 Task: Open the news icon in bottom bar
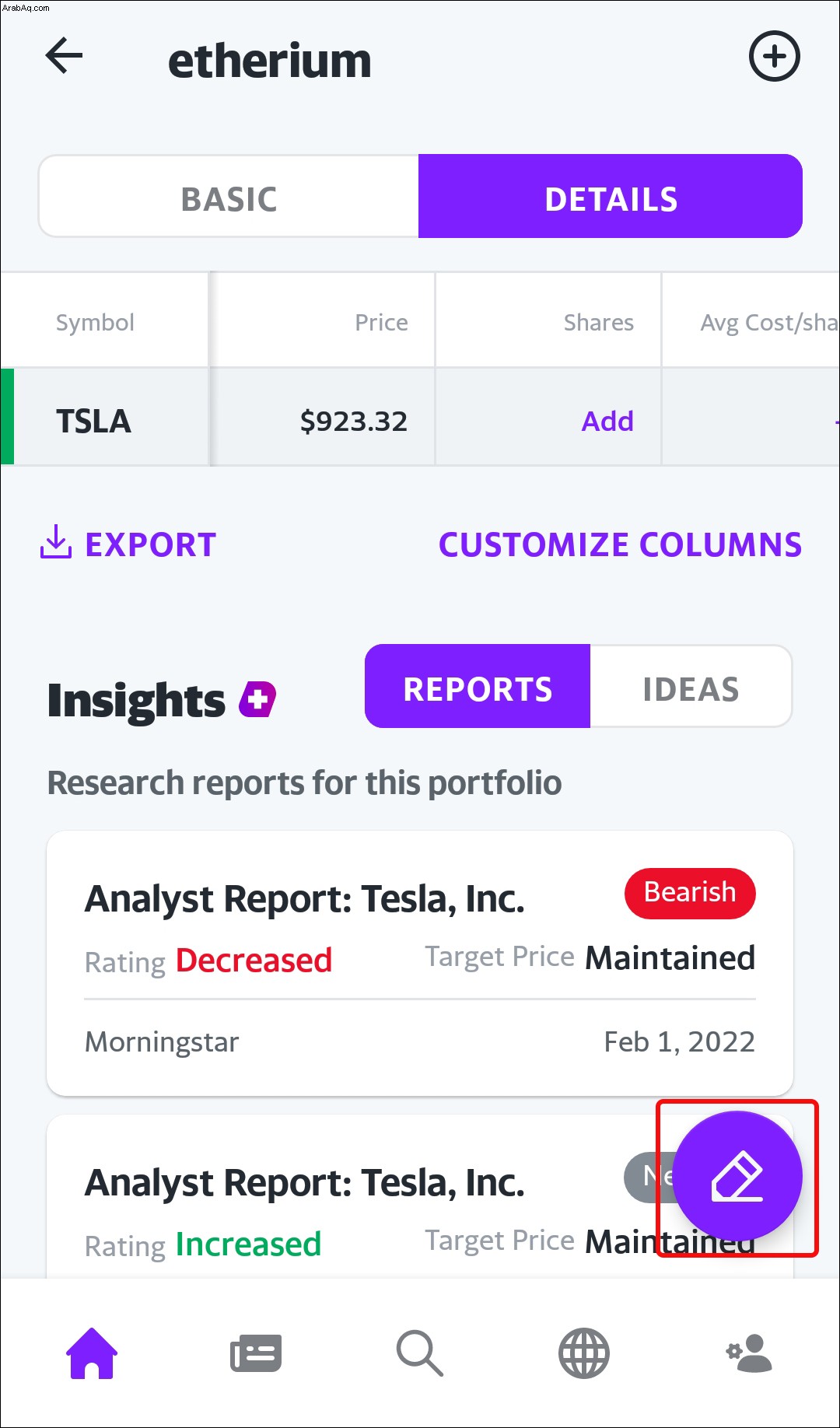pyautogui.click(x=256, y=1353)
